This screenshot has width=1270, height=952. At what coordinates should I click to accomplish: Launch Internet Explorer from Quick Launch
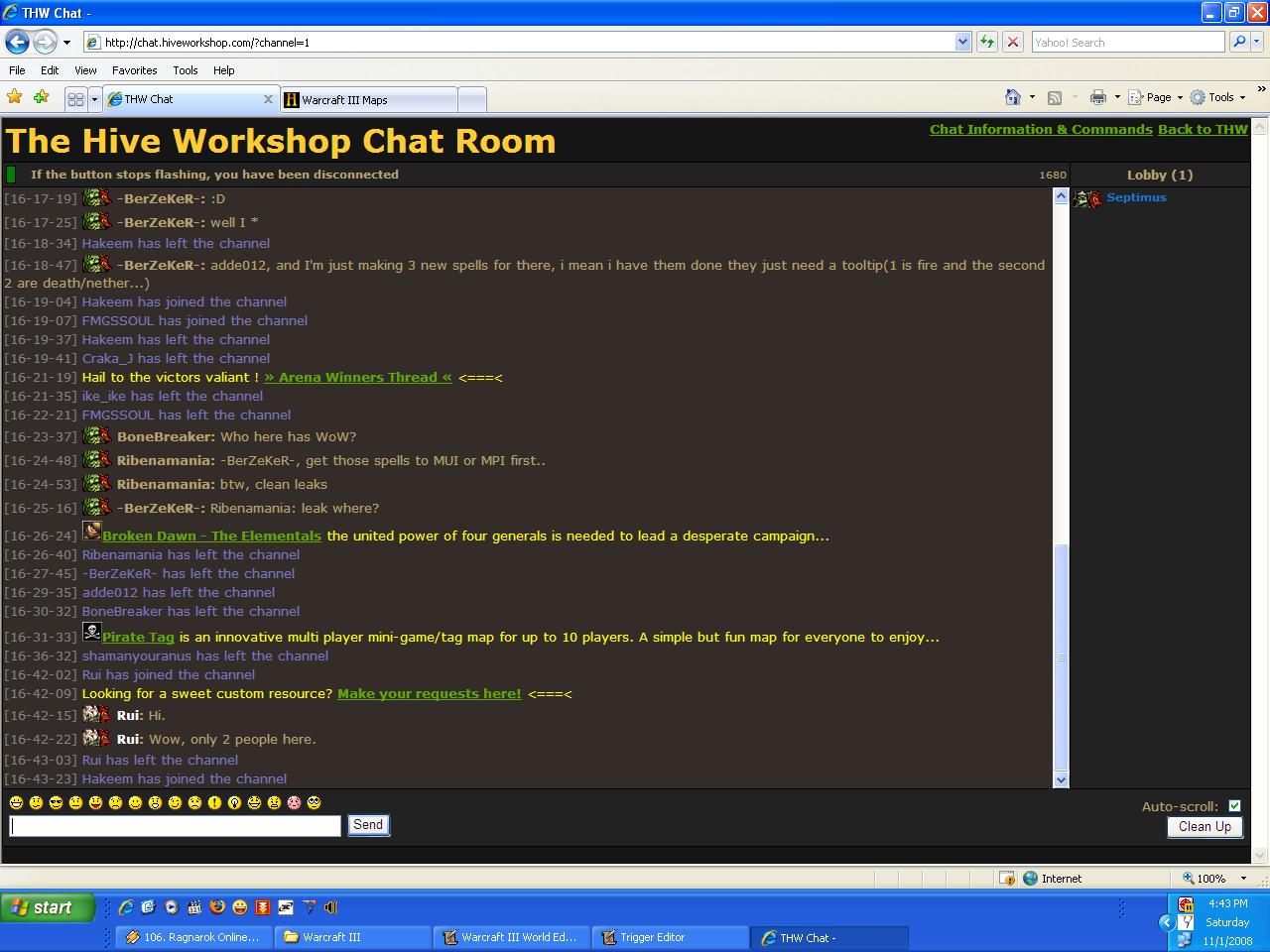(x=126, y=906)
